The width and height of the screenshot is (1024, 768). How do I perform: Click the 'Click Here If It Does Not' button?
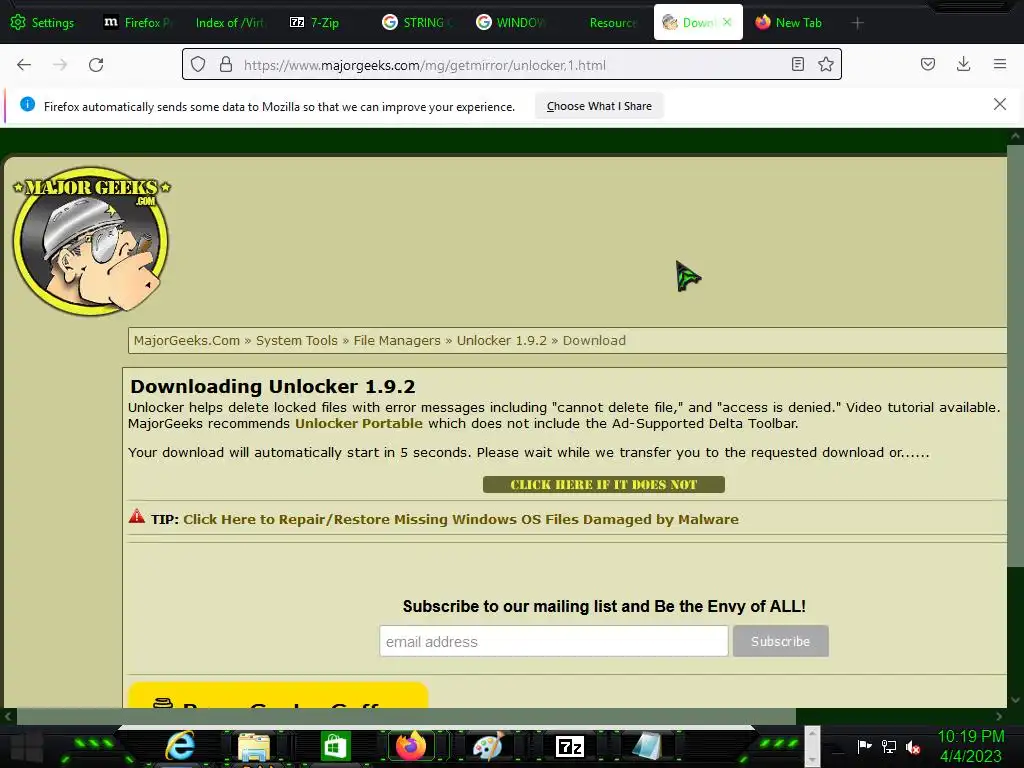click(603, 485)
